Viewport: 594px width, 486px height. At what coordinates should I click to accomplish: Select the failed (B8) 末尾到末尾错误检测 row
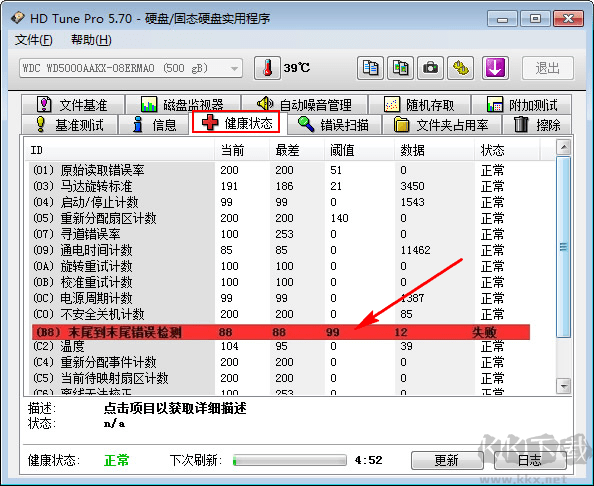(x=281, y=332)
